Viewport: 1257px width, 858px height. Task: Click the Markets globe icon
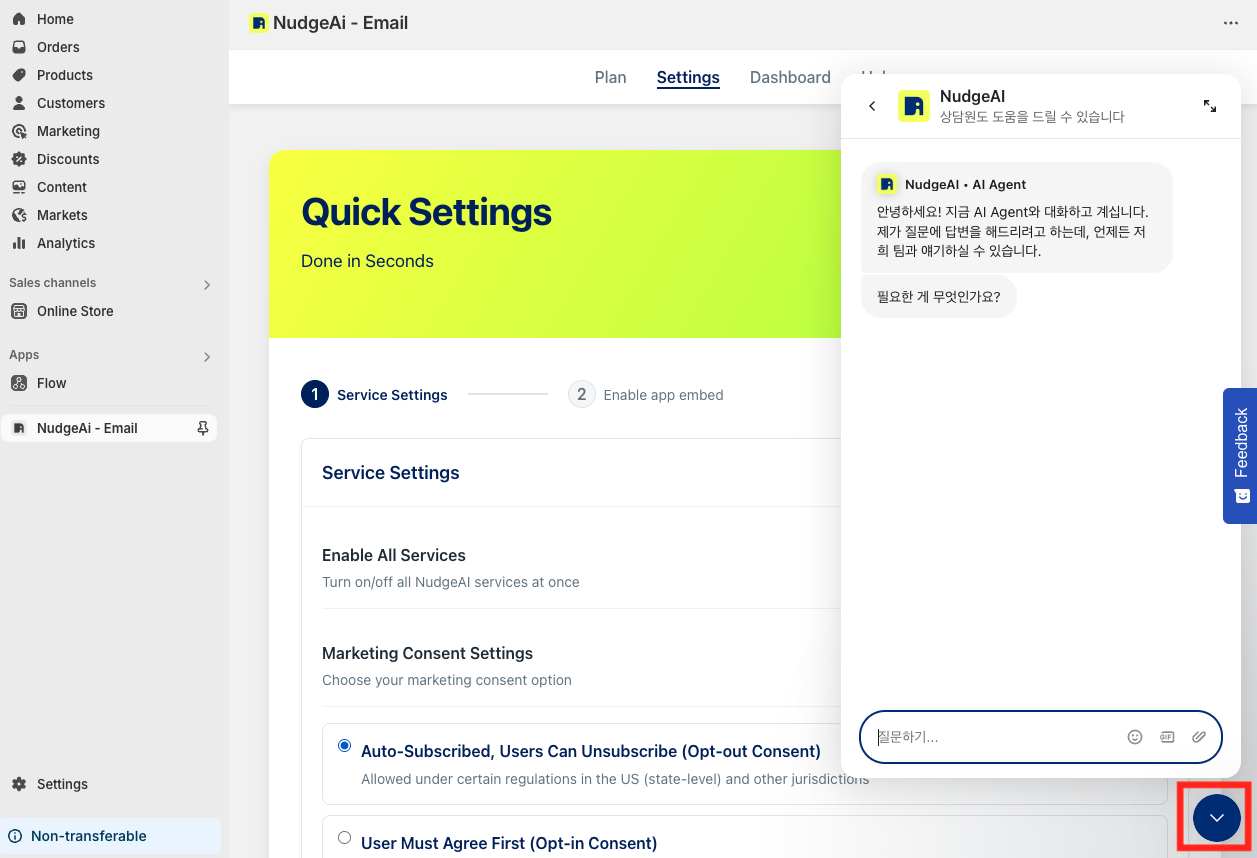(19, 215)
